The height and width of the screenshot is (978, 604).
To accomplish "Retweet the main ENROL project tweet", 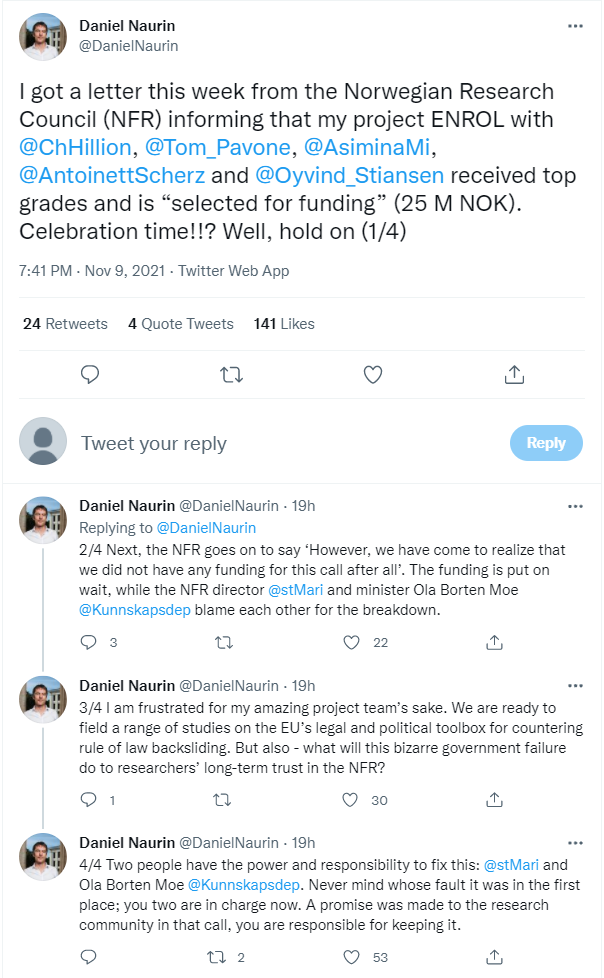I will [x=230, y=374].
